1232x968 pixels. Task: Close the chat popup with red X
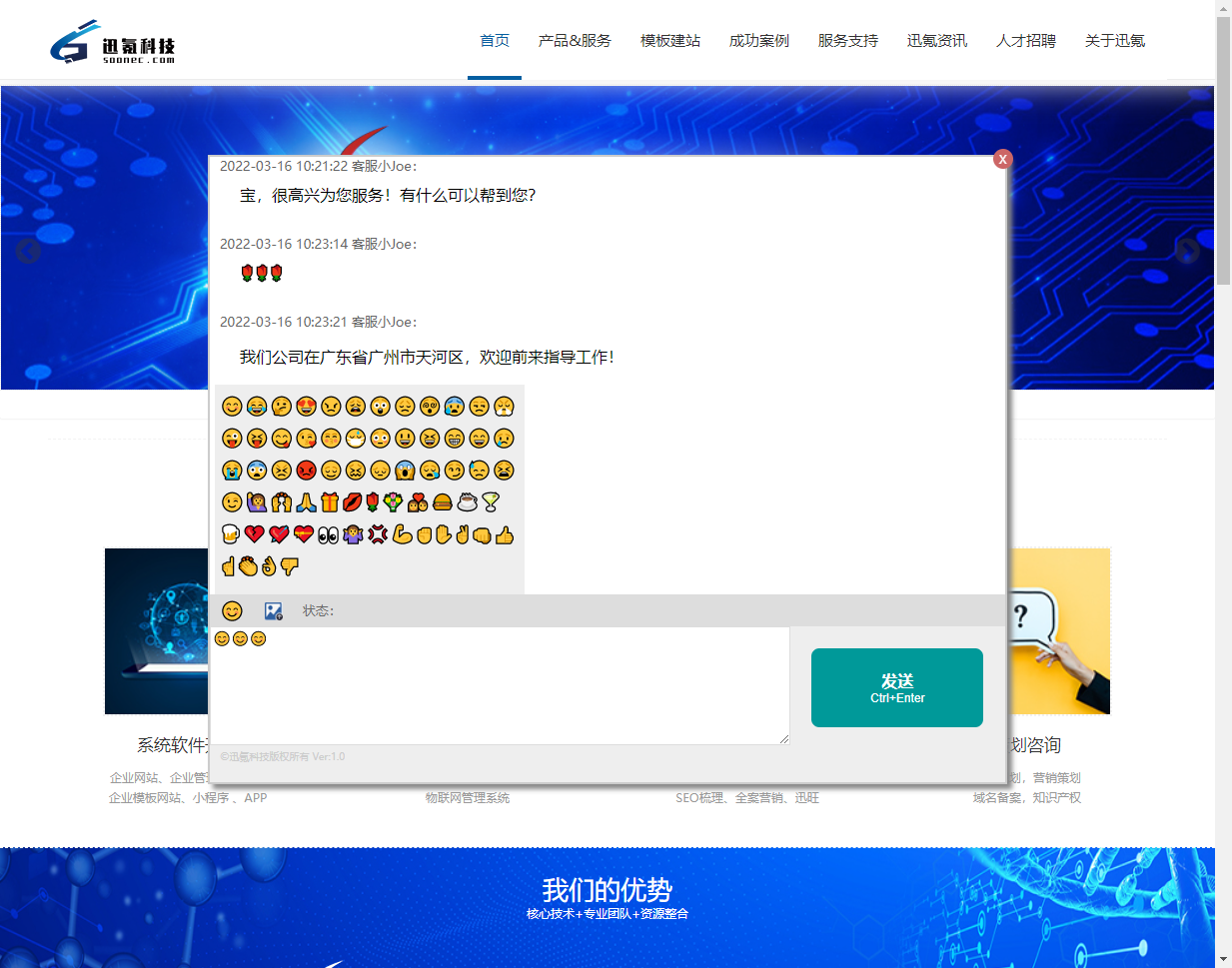pyautogui.click(x=1003, y=159)
